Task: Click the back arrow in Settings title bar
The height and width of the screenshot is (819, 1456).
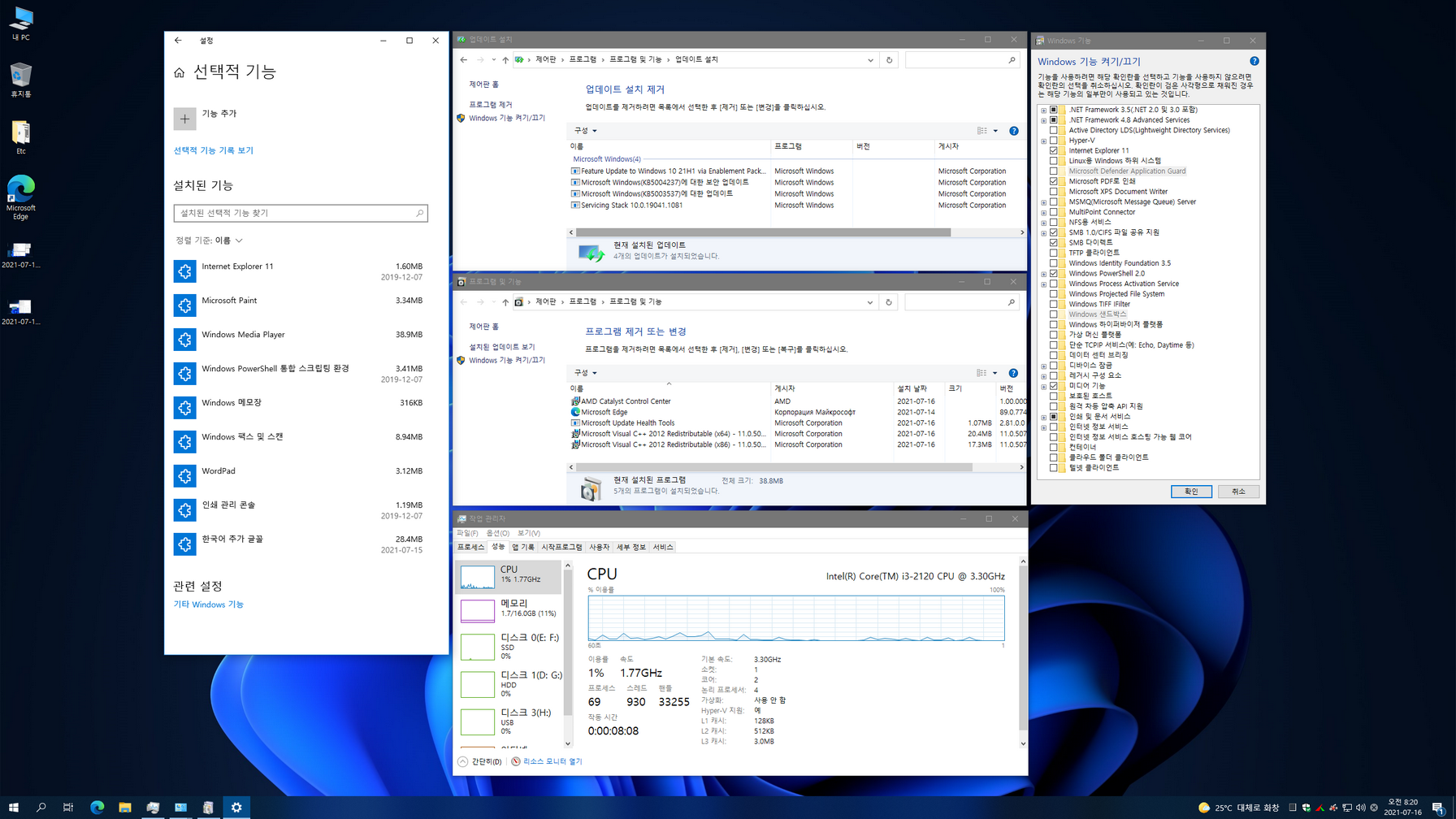Action: tap(178, 40)
